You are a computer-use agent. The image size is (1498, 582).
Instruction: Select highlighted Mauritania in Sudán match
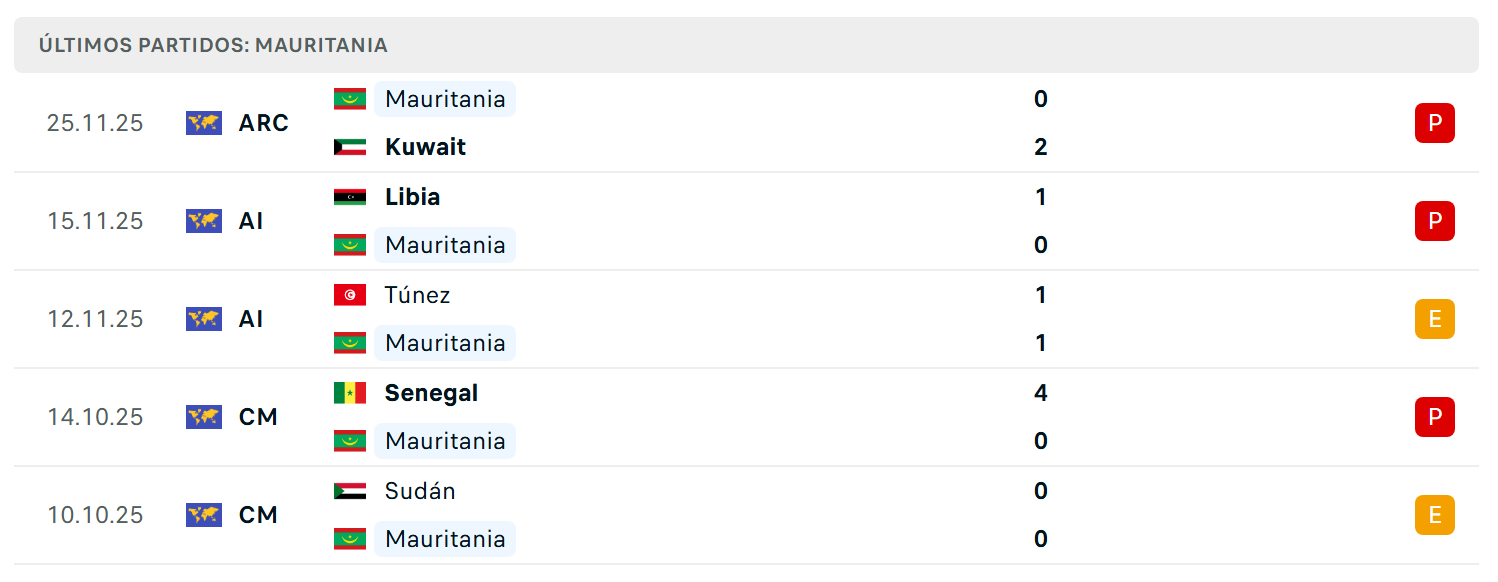tap(445, 539)
